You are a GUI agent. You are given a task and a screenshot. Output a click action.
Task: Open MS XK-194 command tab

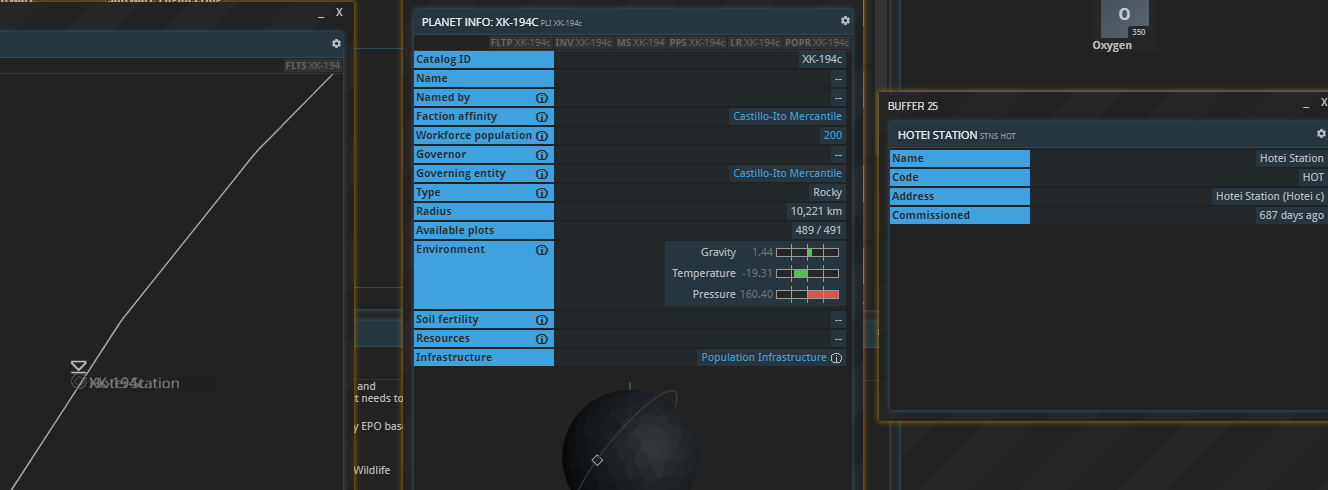click(640, 43)
